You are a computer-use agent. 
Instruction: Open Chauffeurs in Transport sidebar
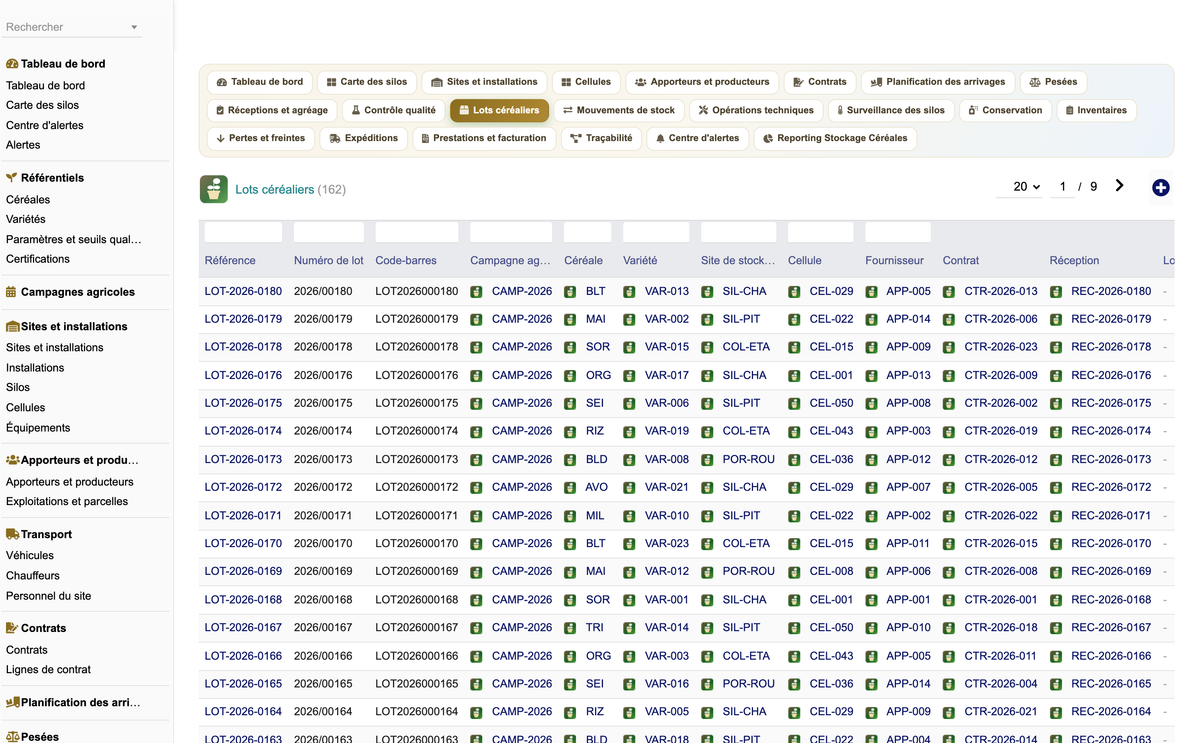tap(33, 576)
